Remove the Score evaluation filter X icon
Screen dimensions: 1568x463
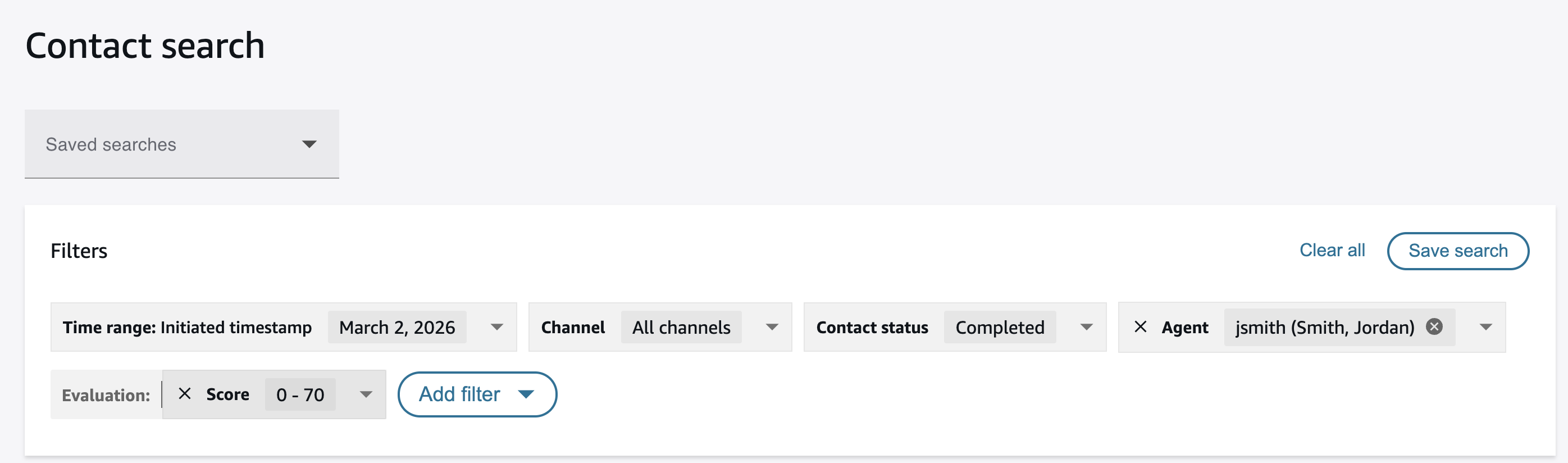point(184,394)
